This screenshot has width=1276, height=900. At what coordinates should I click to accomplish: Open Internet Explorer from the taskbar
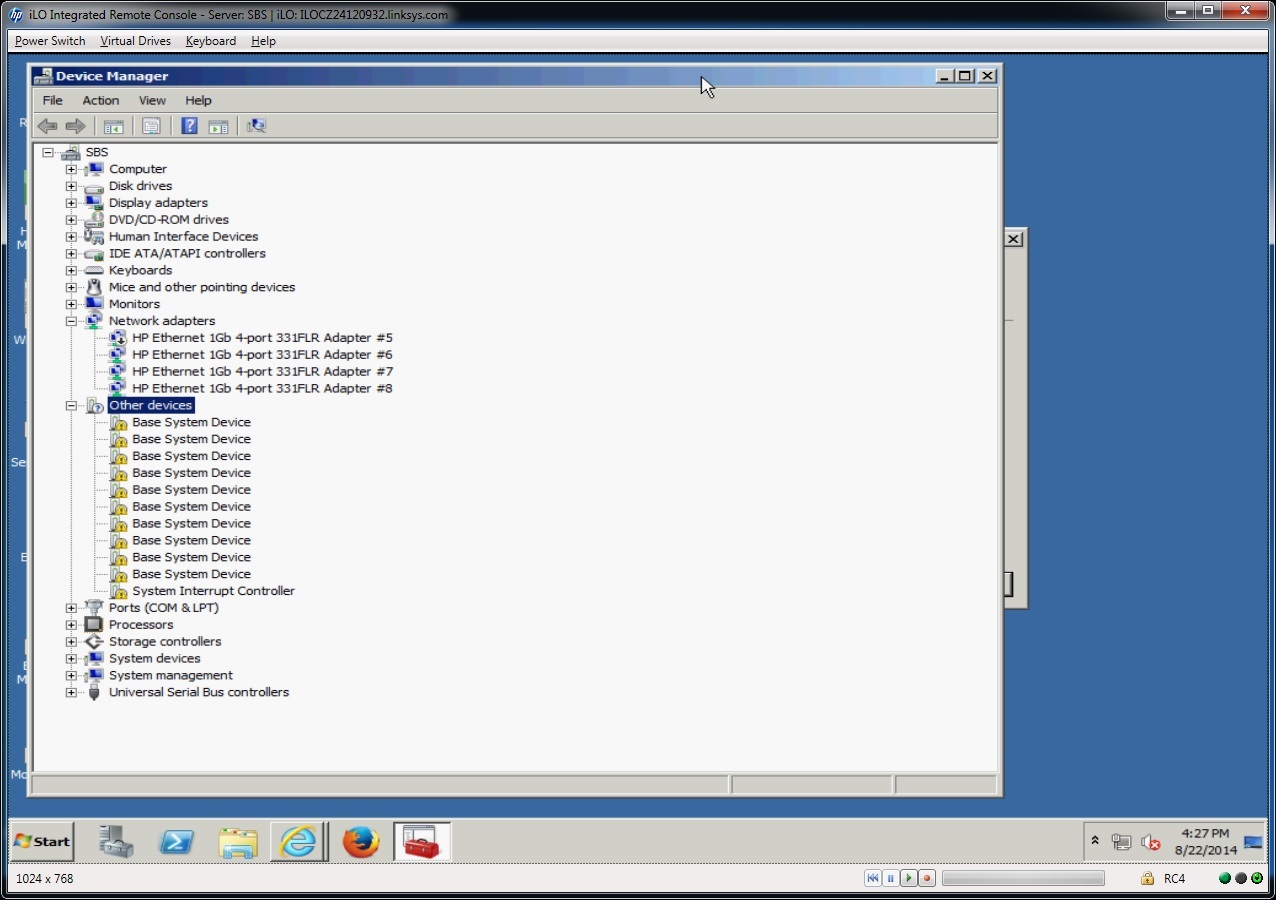298,842
